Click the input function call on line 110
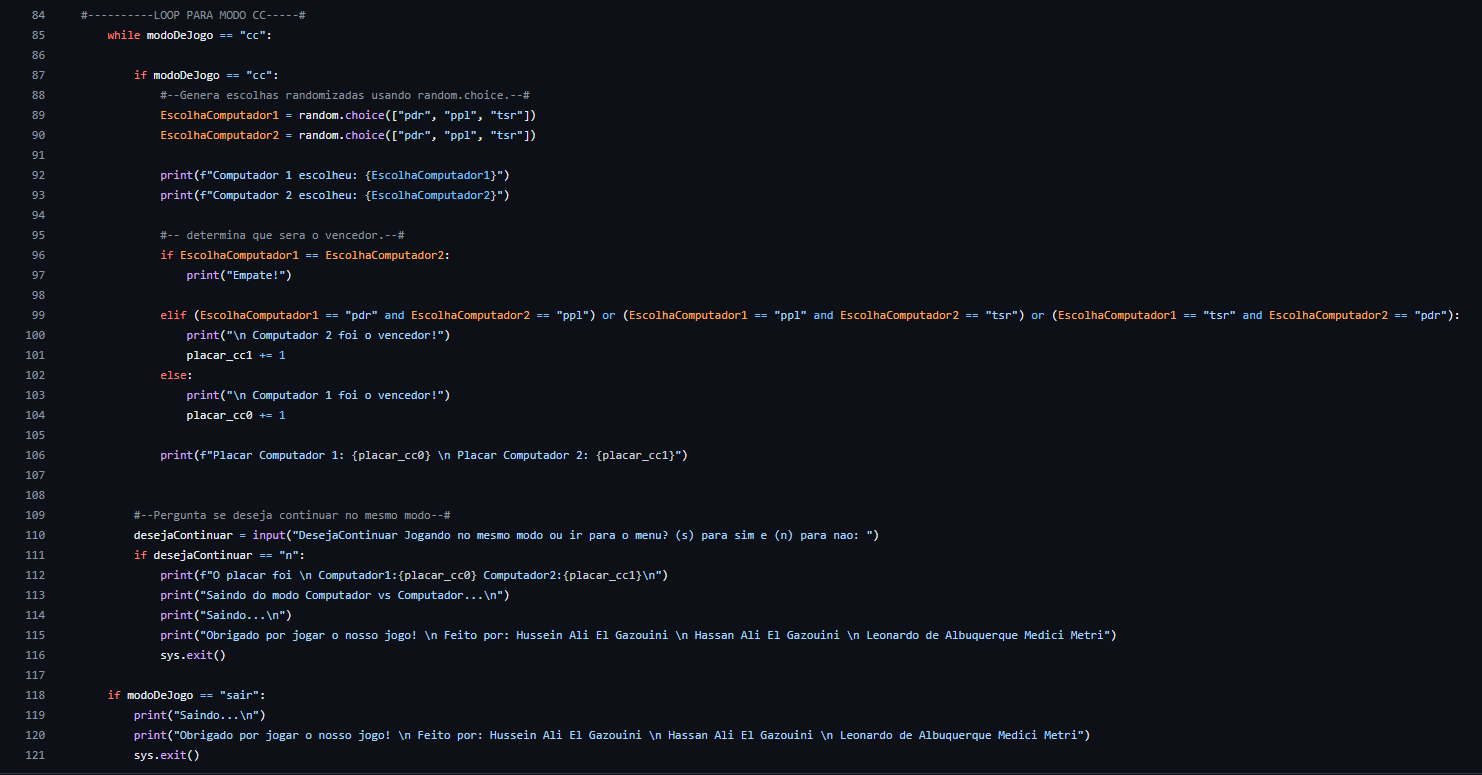Image resolution: width=1482 pixels, height=775 pixels. (268, 535)
